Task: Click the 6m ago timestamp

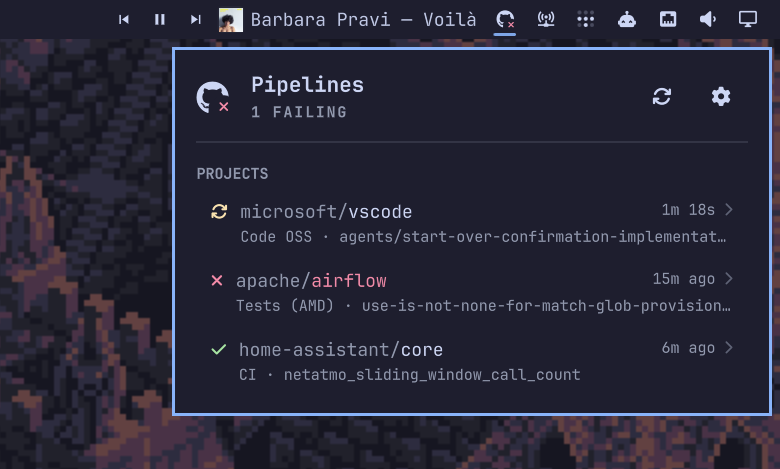Action: point(688,348)
